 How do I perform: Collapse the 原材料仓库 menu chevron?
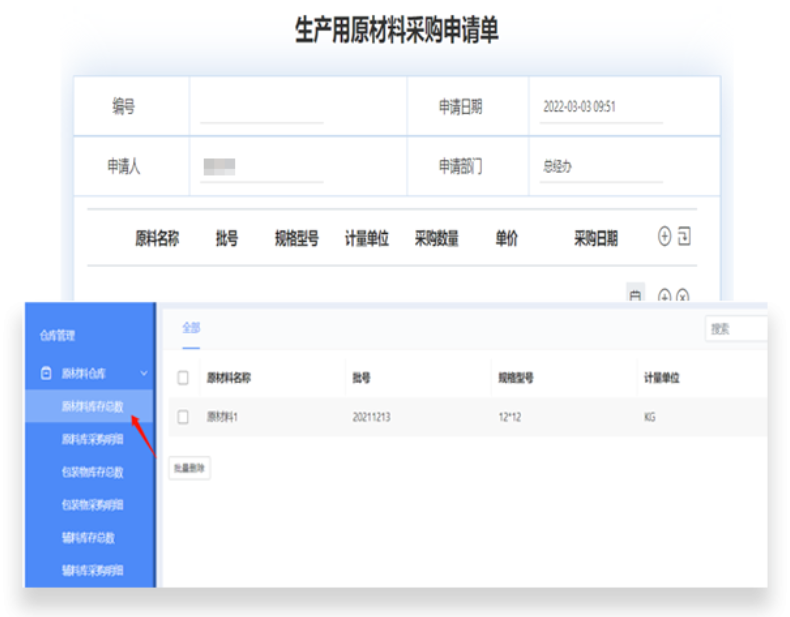[144, 373]
